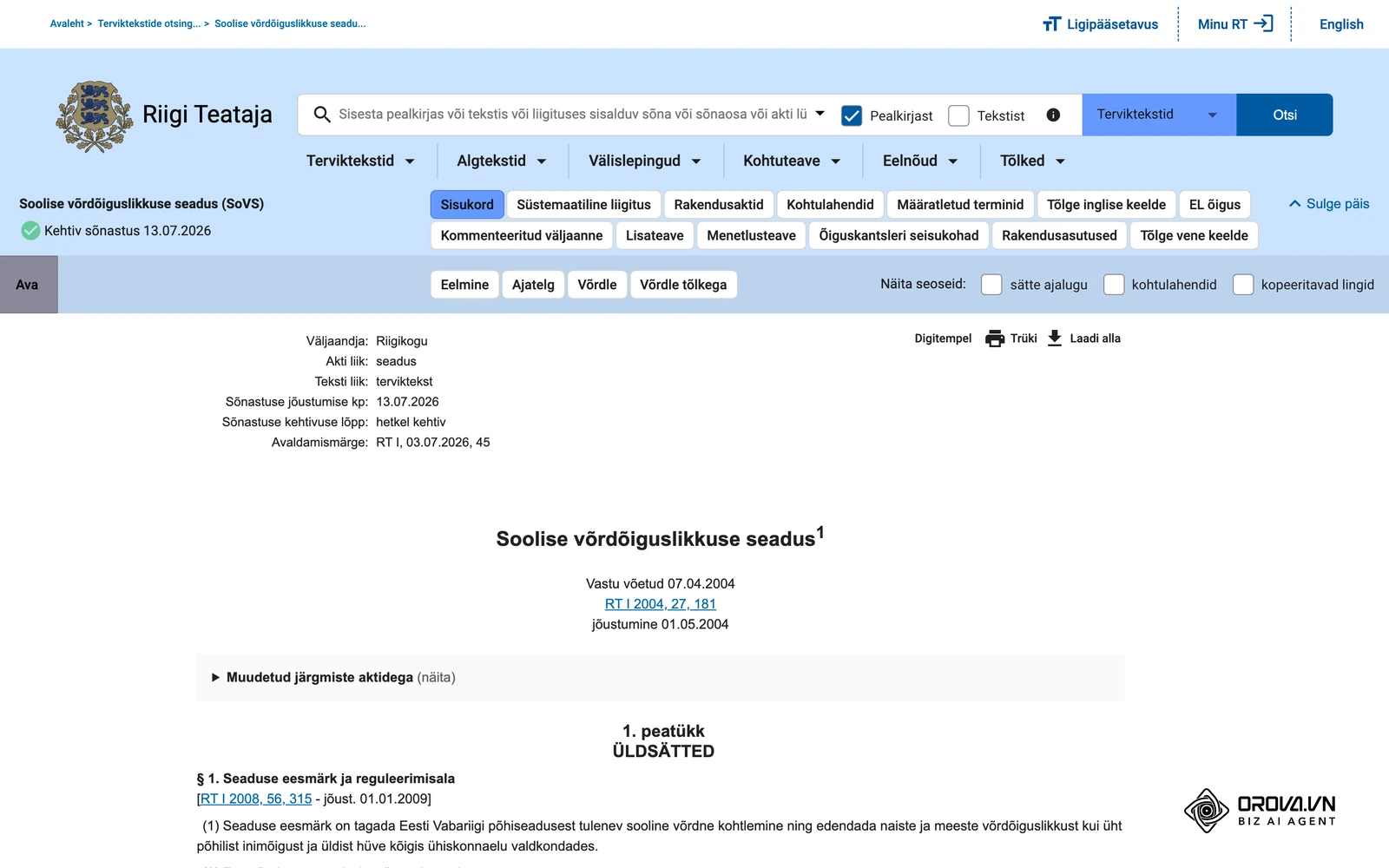
Task: Expand search field suggestions arrow
Action: pyautogui.click(x=820, y=114)
